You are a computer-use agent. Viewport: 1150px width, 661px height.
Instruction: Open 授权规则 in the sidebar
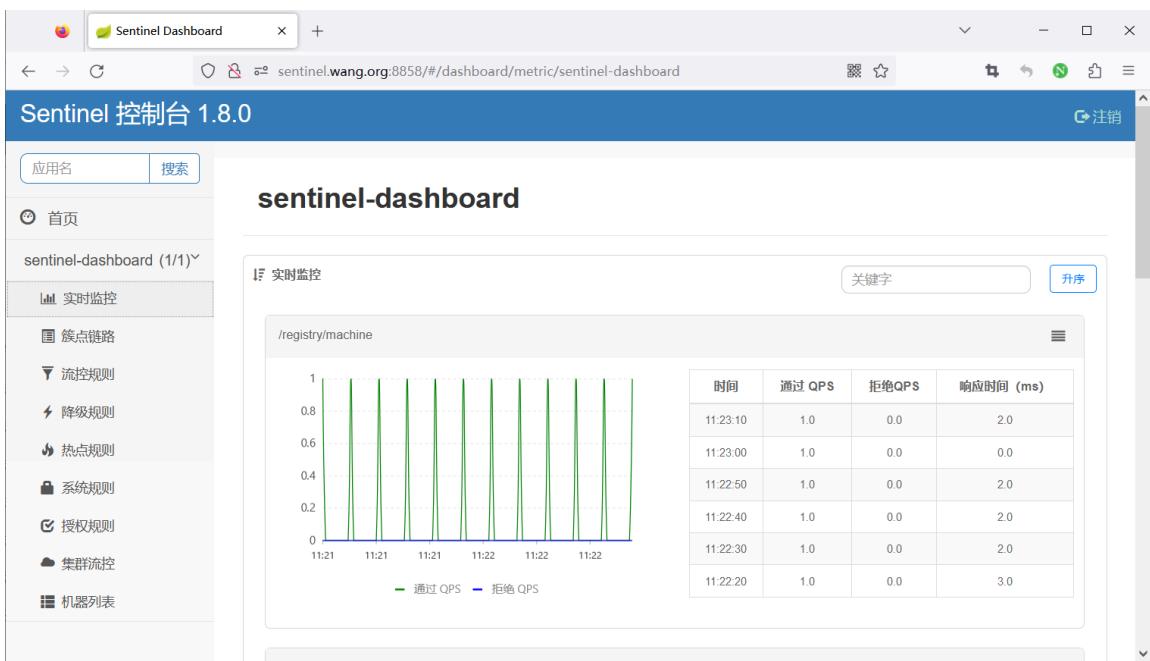[110, 526]
